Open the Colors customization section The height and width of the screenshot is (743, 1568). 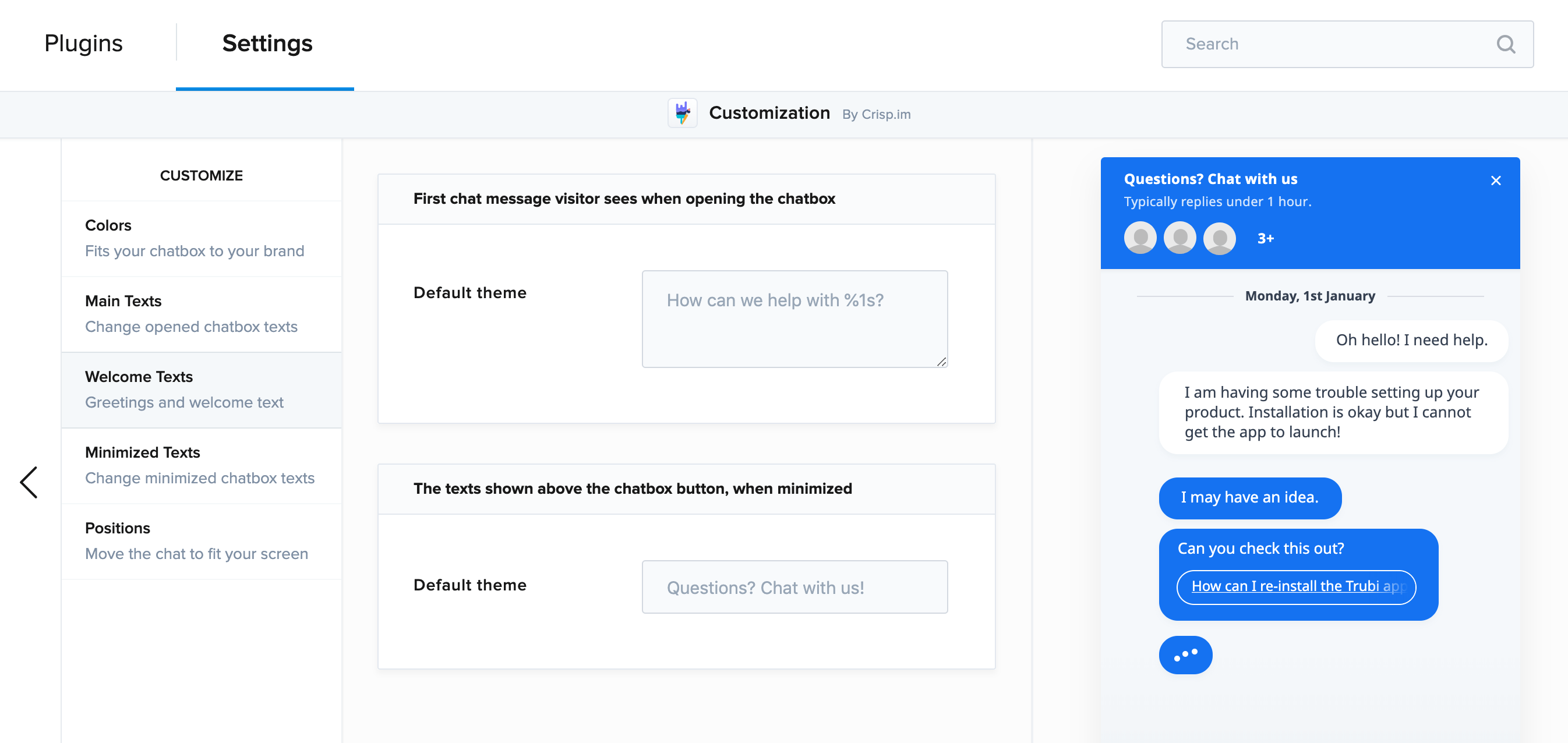(202, 239)
